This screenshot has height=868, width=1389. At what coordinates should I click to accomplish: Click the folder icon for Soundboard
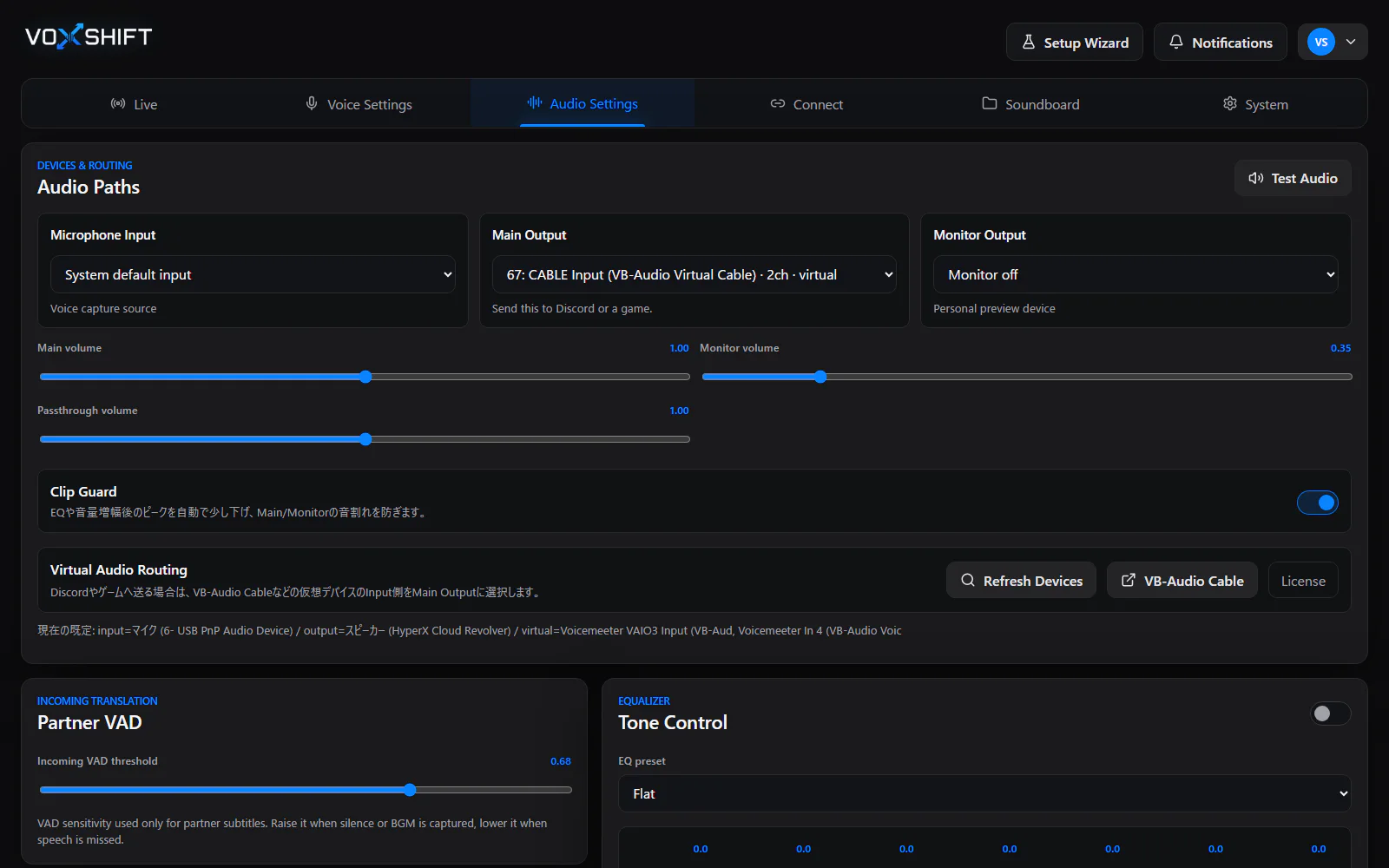coord(990,103)
